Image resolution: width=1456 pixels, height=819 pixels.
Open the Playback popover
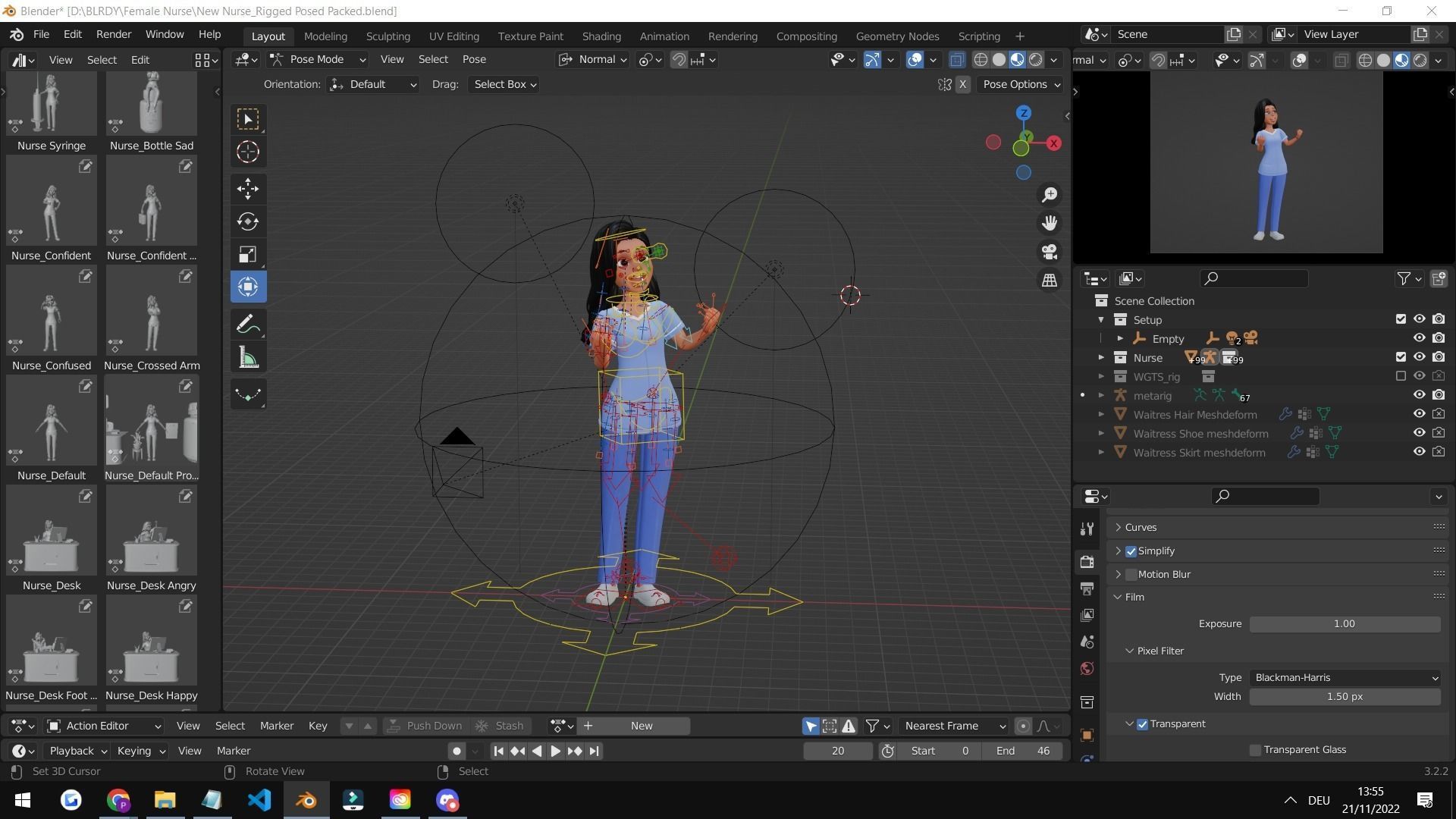tap(77, 751)
